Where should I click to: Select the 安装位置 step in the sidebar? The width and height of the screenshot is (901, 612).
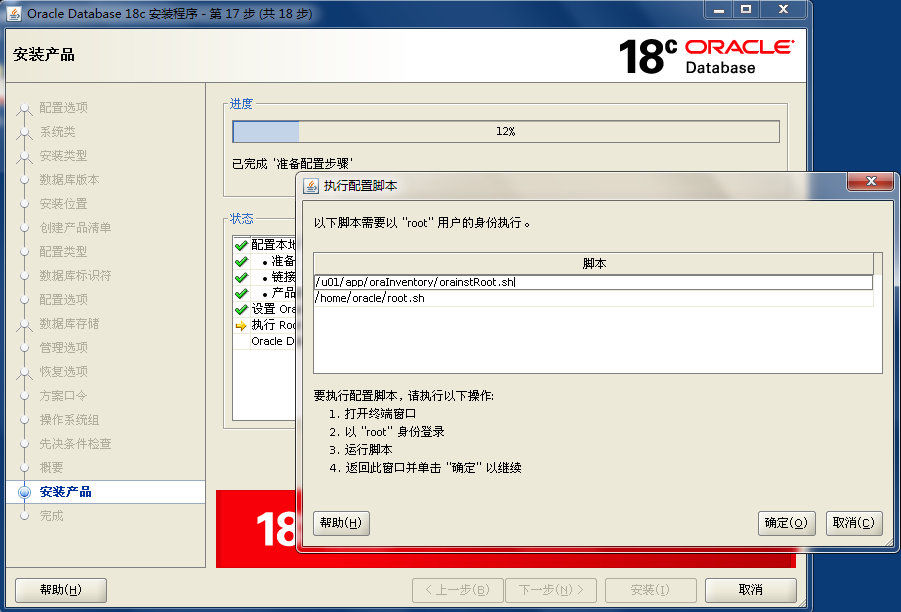[63, 204]
